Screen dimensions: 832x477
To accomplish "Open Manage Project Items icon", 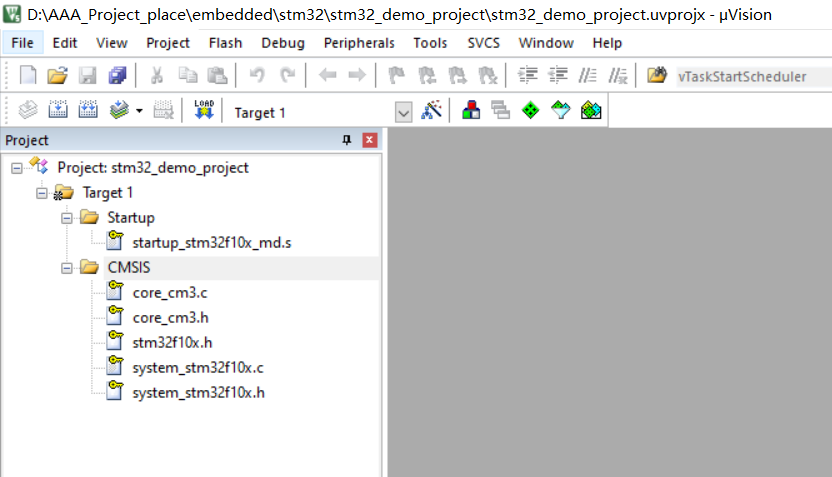I will click(471, 110).
